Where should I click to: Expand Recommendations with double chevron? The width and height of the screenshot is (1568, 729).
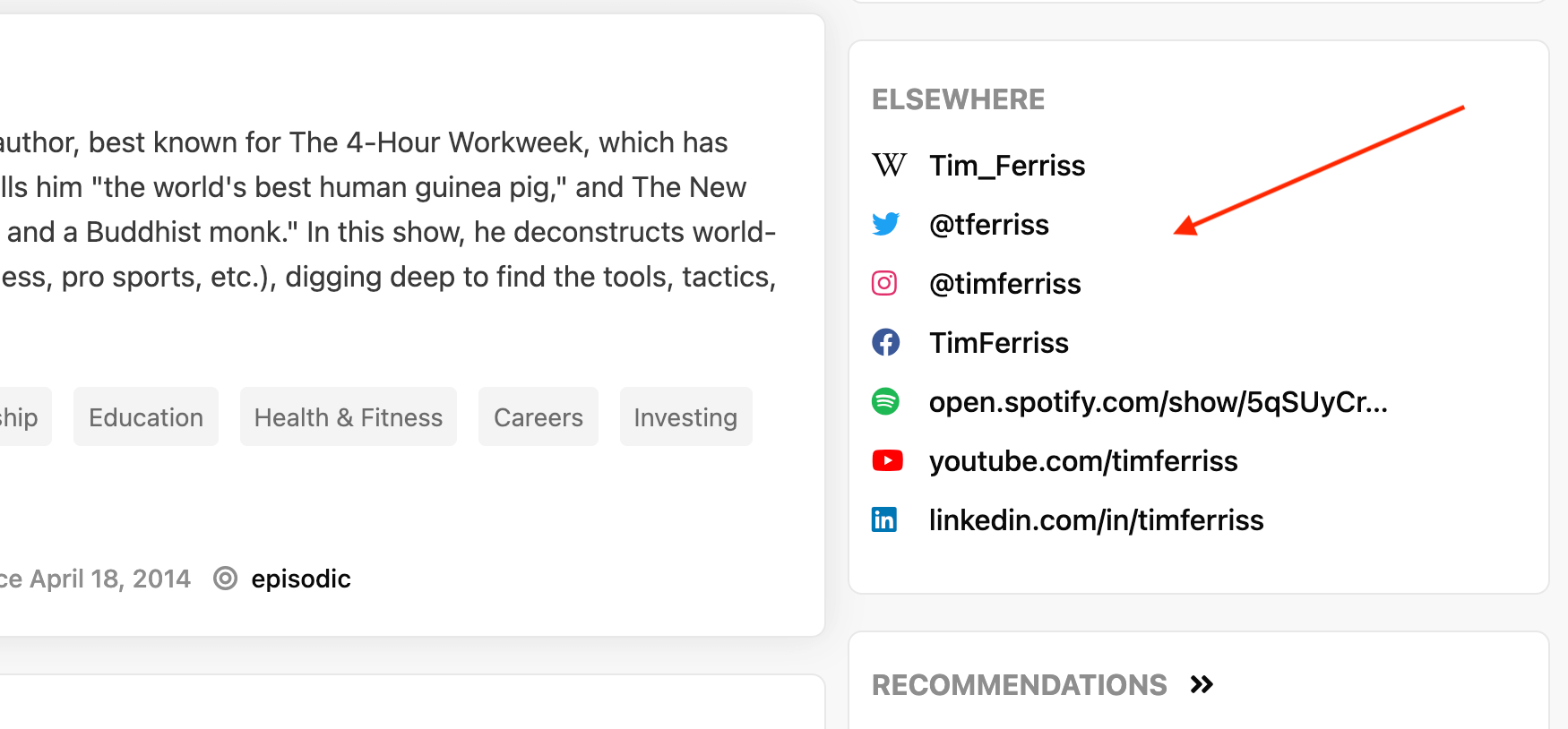point(1202,685)
